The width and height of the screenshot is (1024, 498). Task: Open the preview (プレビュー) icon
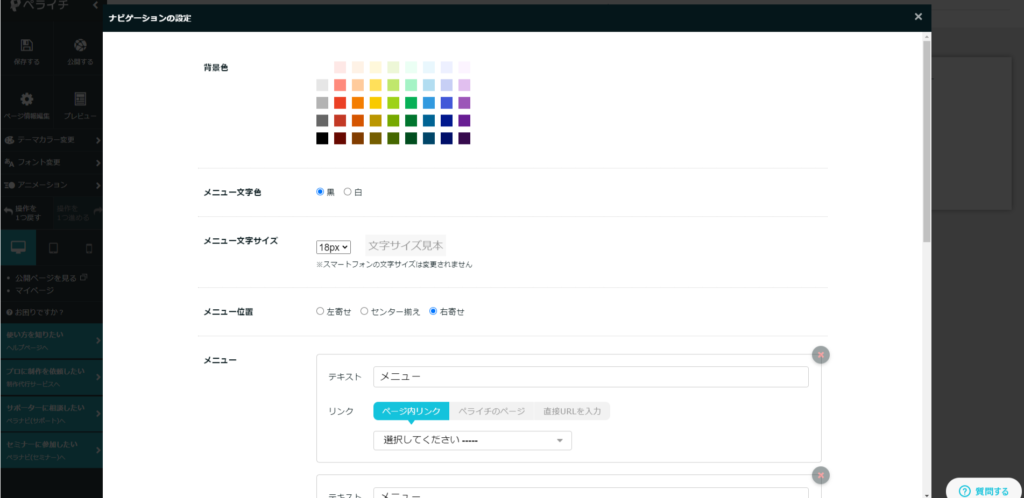80,99
